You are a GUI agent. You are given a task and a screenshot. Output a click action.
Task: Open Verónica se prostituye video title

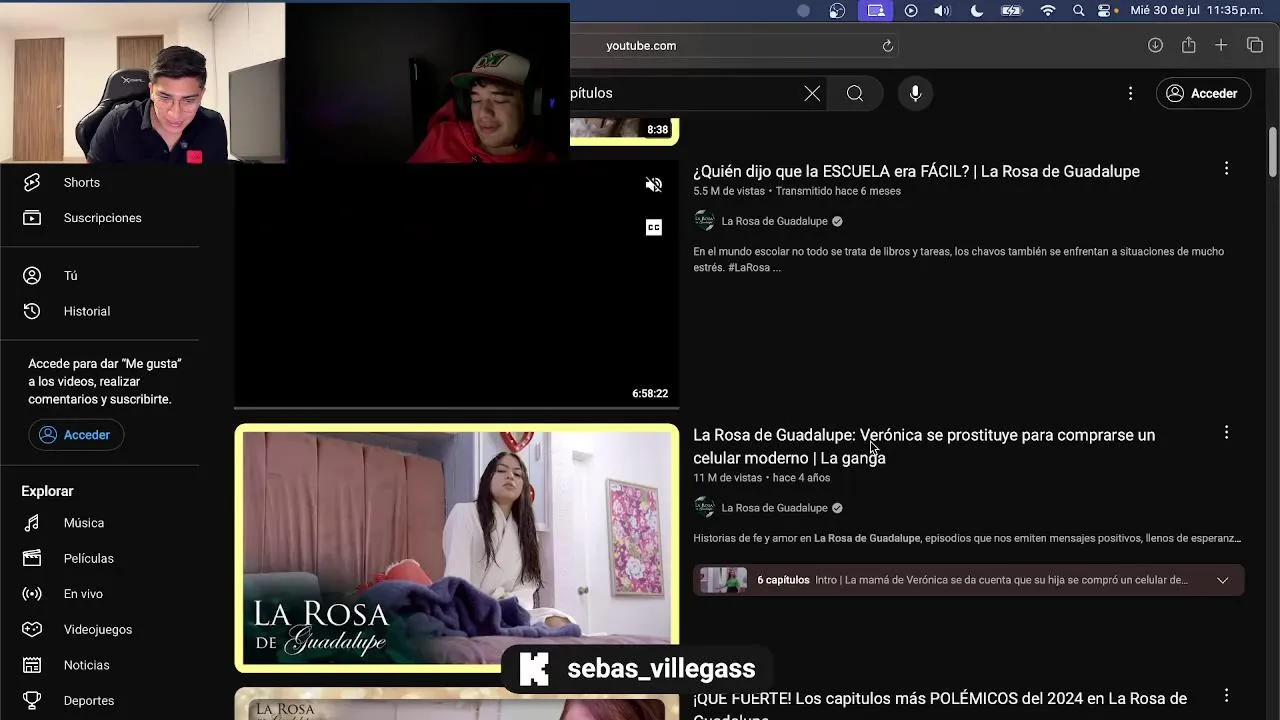pos(924,446)
